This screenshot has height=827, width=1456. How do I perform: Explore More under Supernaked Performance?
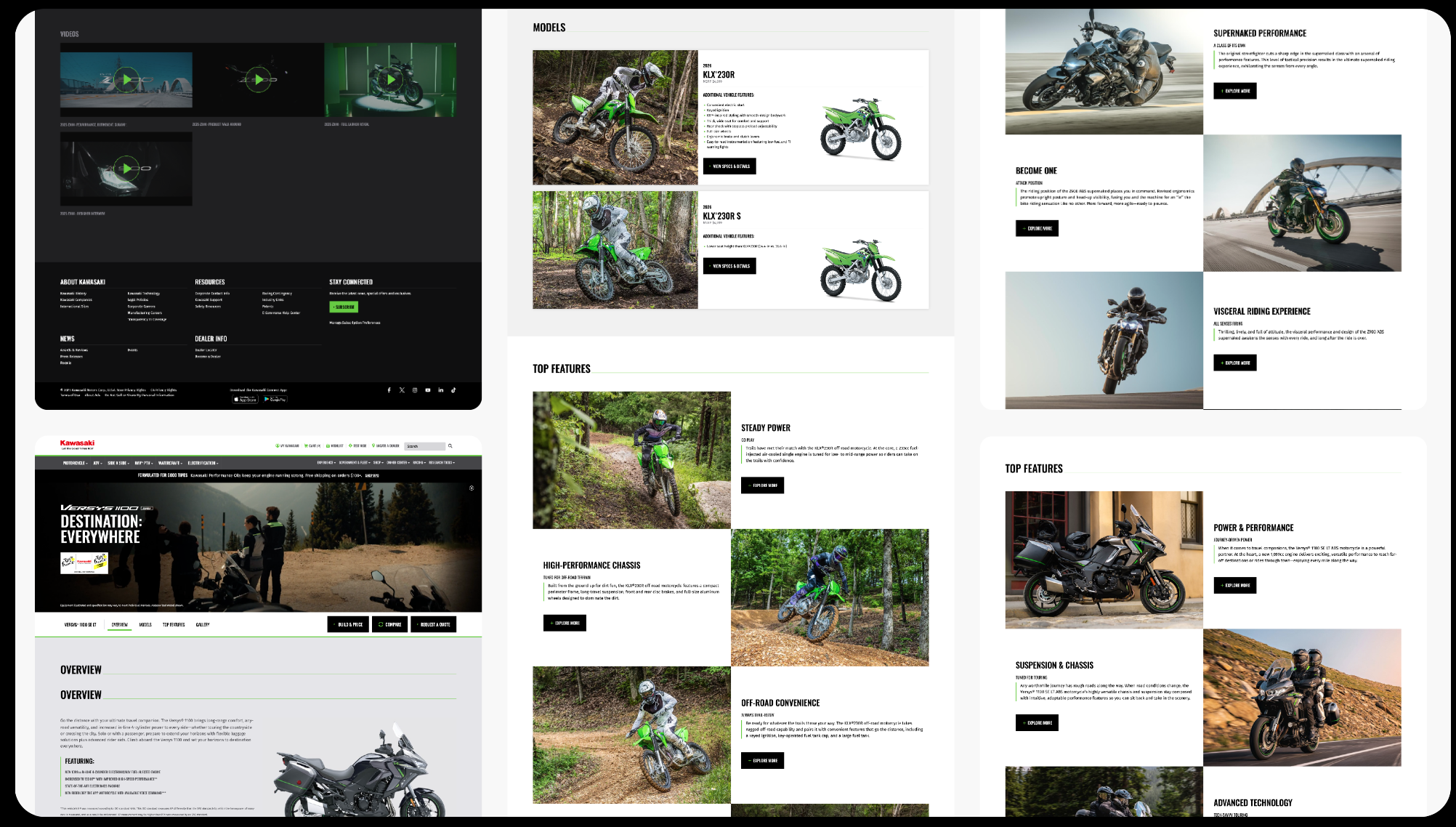(x=1235, y=91)
